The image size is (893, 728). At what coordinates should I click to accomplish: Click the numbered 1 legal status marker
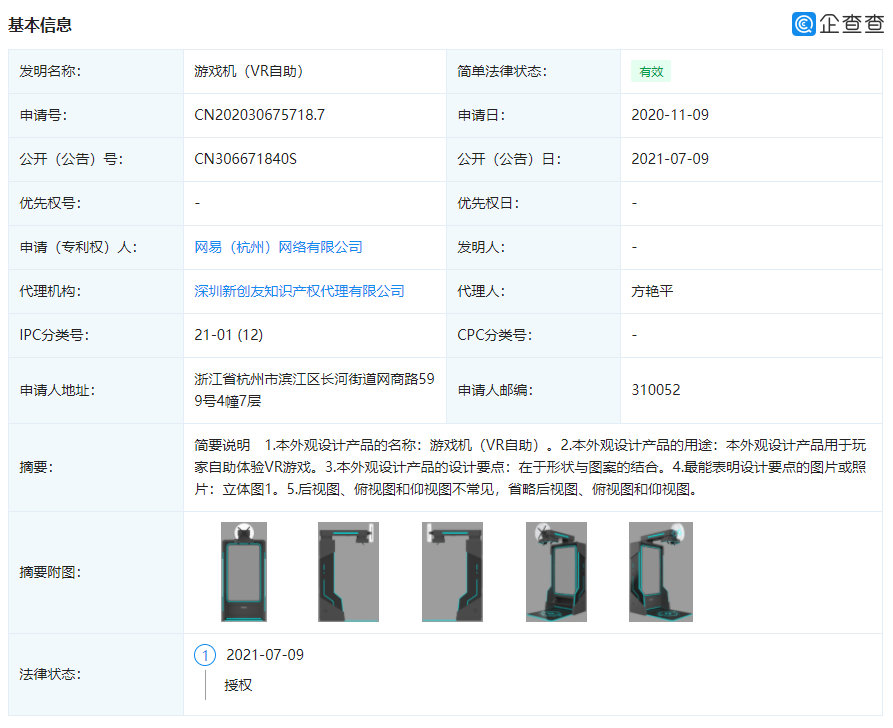(205, 655)
